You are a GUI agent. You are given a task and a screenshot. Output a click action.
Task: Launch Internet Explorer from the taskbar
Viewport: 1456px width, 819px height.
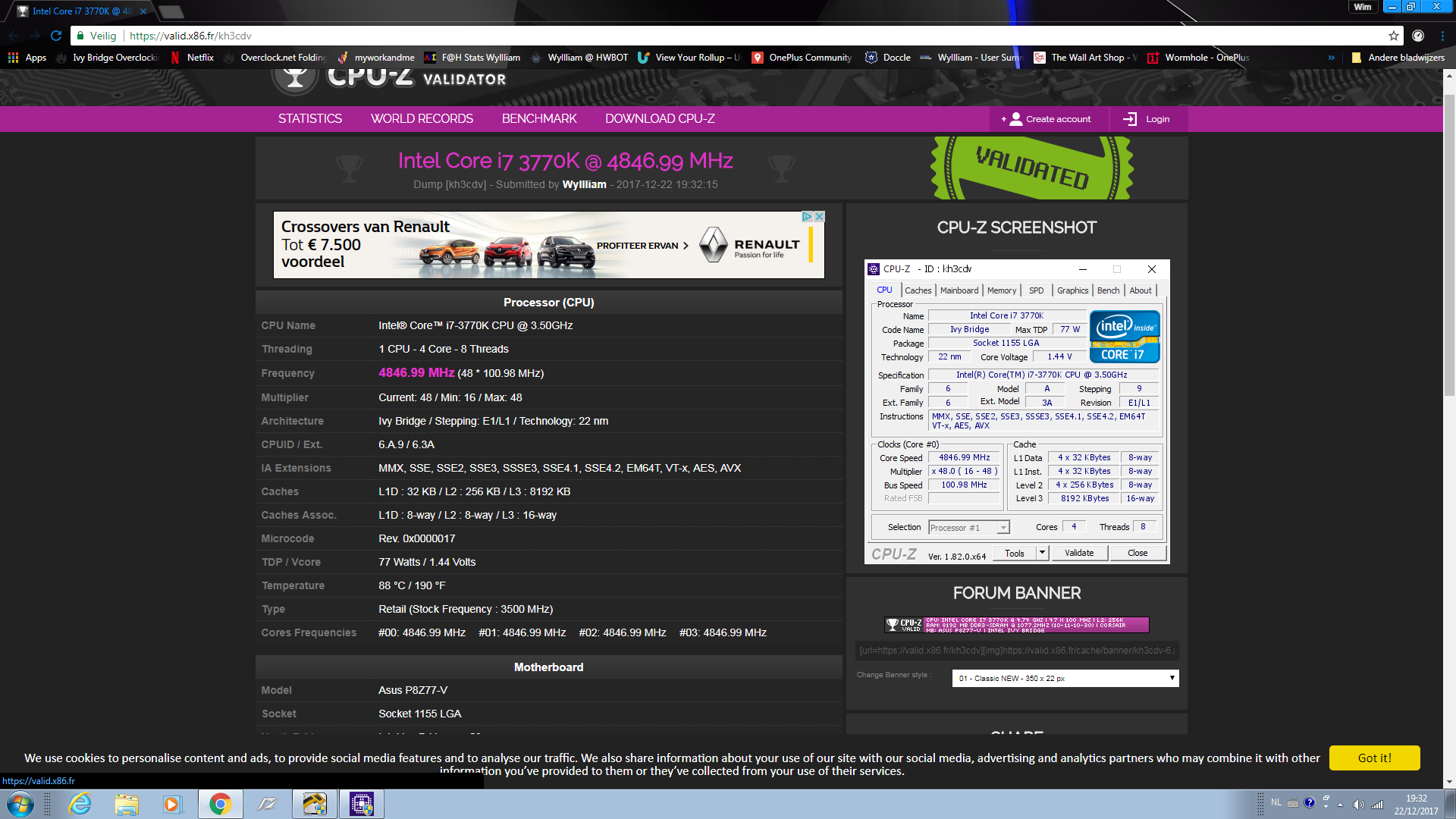click(x=80, y=804)
